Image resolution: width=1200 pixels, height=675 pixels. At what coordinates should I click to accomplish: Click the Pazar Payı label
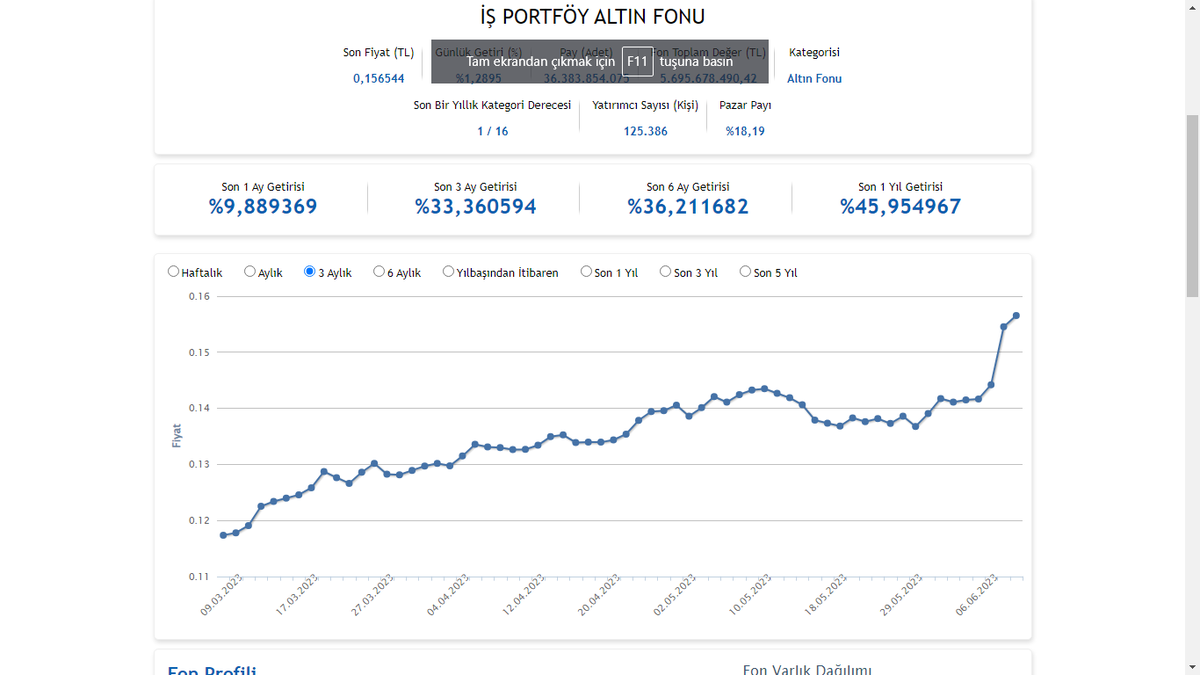pyautogui.click(x=745, y=105)
